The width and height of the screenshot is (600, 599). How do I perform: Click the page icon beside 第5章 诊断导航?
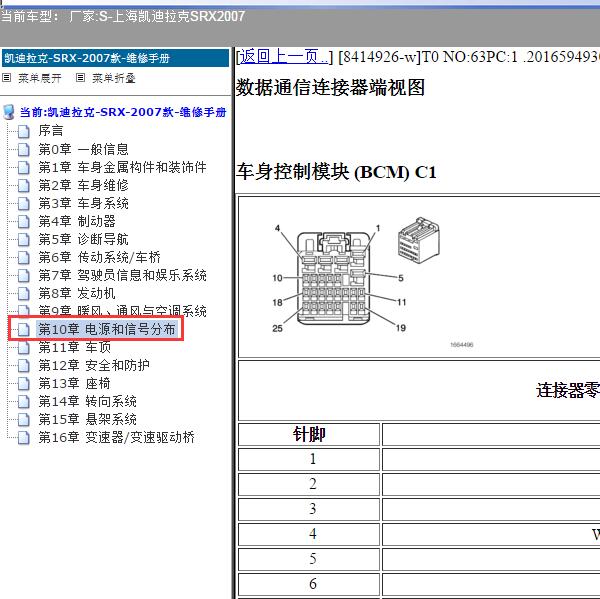24,239
